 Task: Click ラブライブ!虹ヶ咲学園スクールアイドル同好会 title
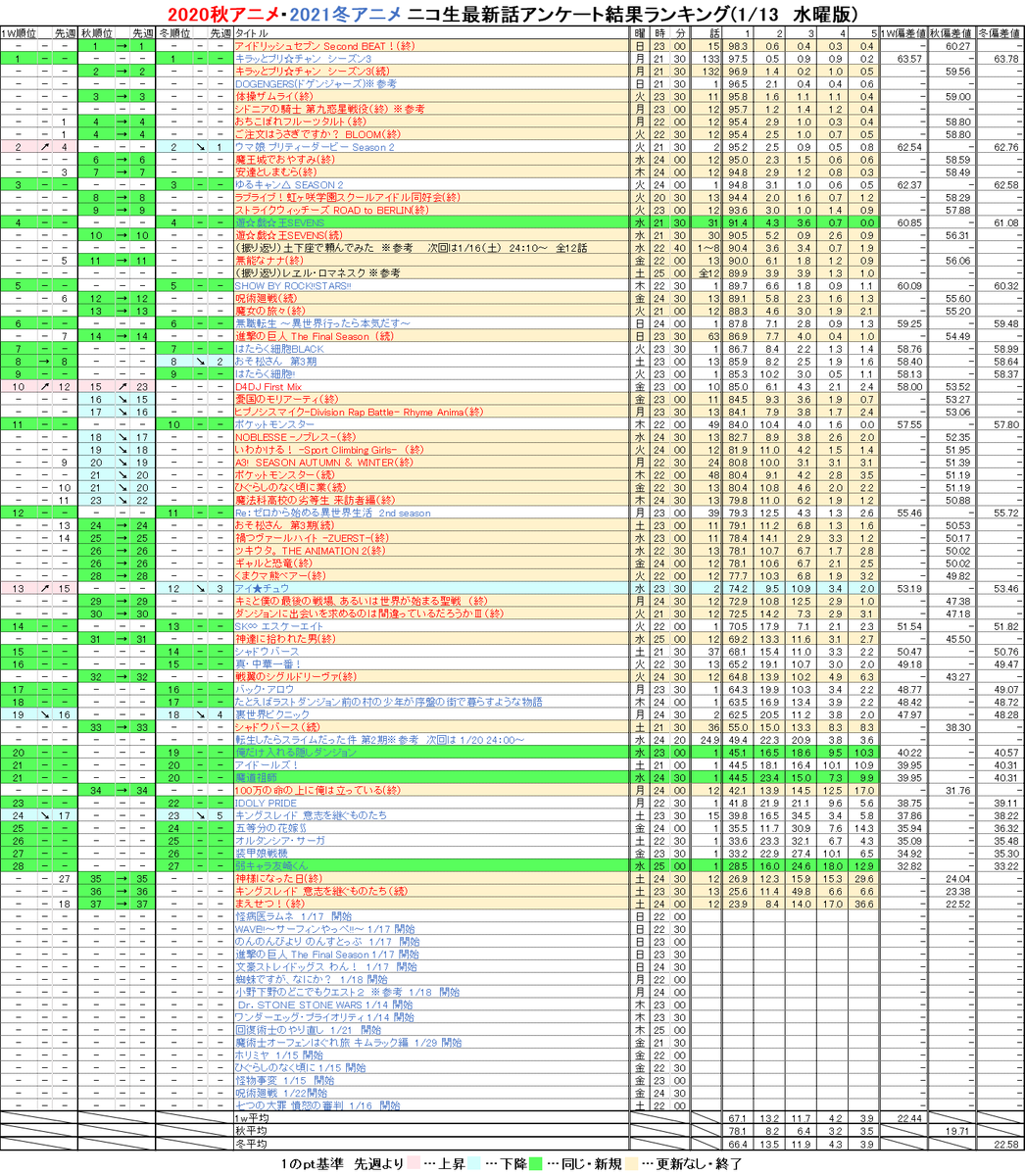347,198
